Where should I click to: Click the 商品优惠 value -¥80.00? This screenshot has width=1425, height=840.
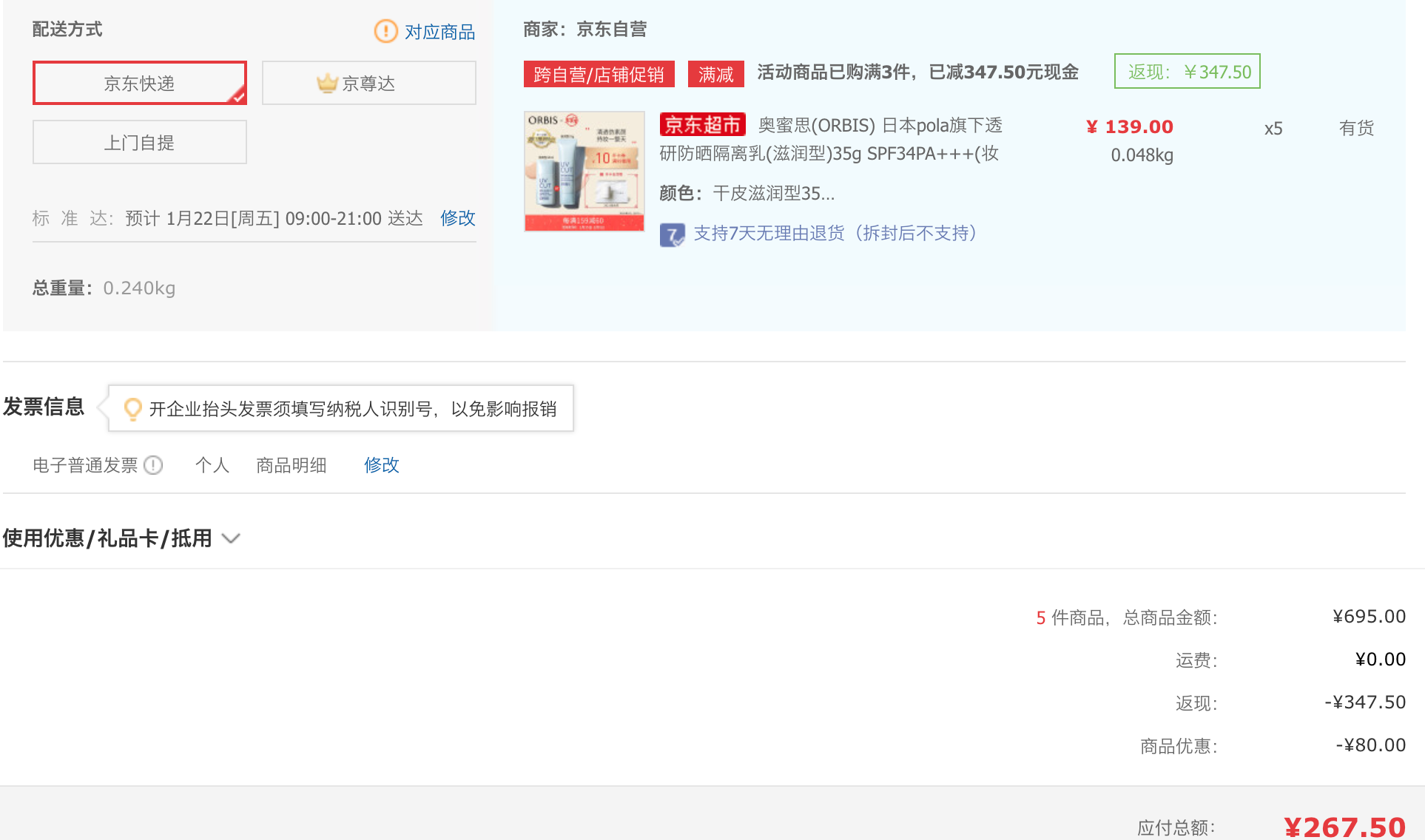[x=1370, y=745]
